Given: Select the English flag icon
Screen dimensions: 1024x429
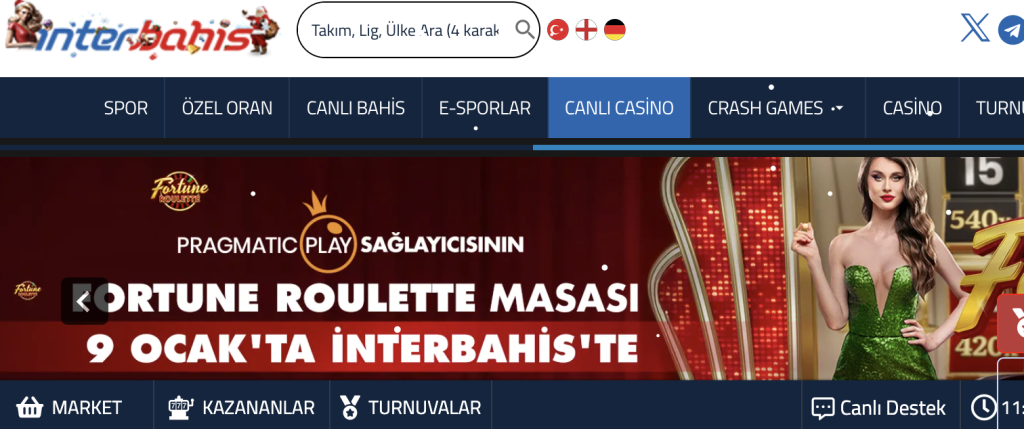Looking at the screenshot, I should click(x=586, y=30).
